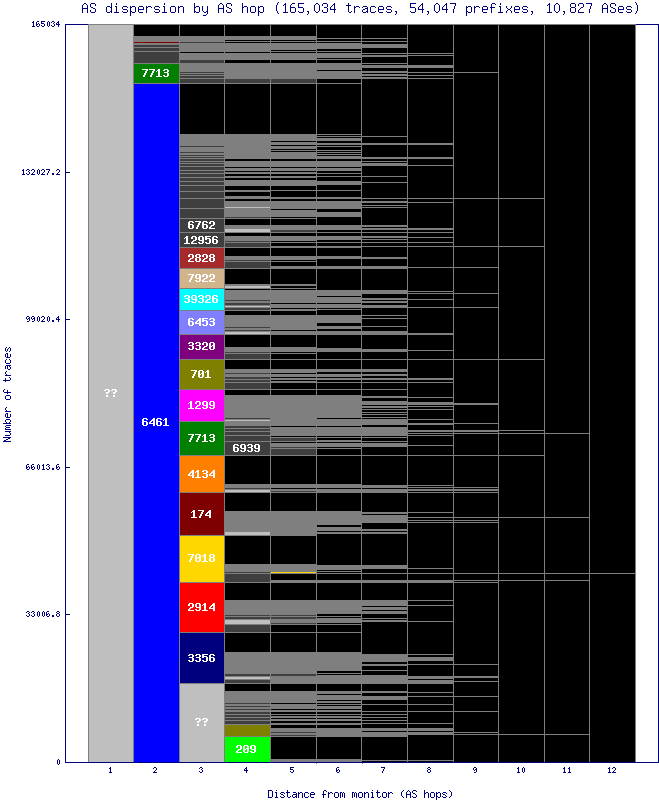659x800 pixels.
Task: Click the cyan AS 39326 block
Action: pos(201,299)
